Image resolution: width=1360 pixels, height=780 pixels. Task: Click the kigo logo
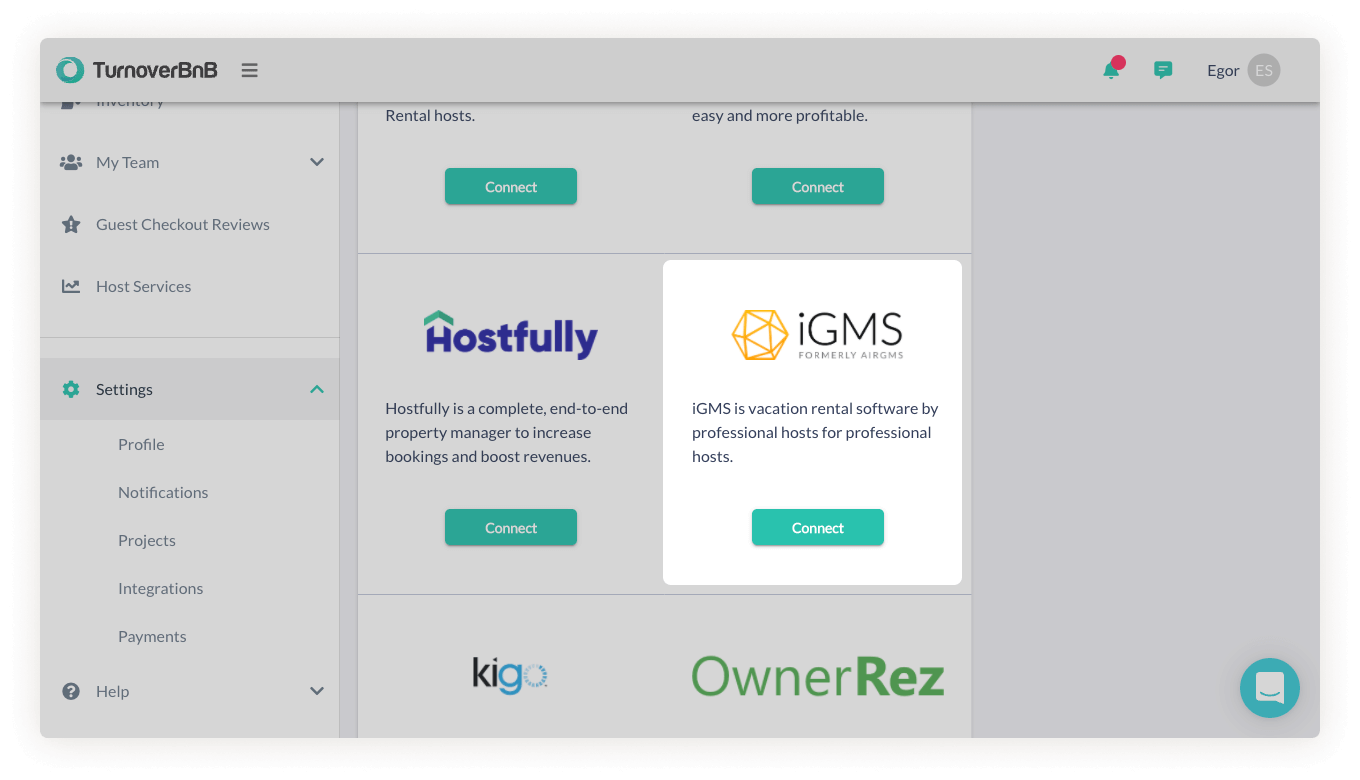click(x=510, y=675)
